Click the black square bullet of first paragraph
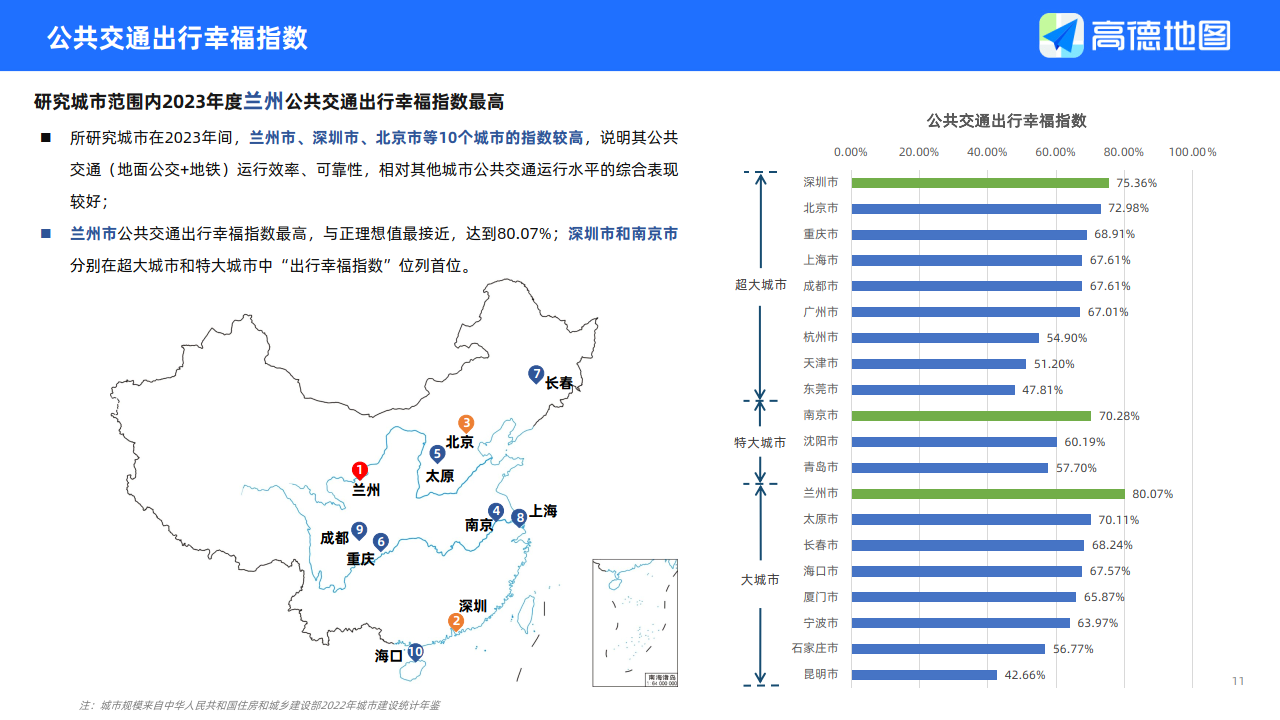Screen dimensions: 1280x720 pyautogui.click(x=46, y=137)
